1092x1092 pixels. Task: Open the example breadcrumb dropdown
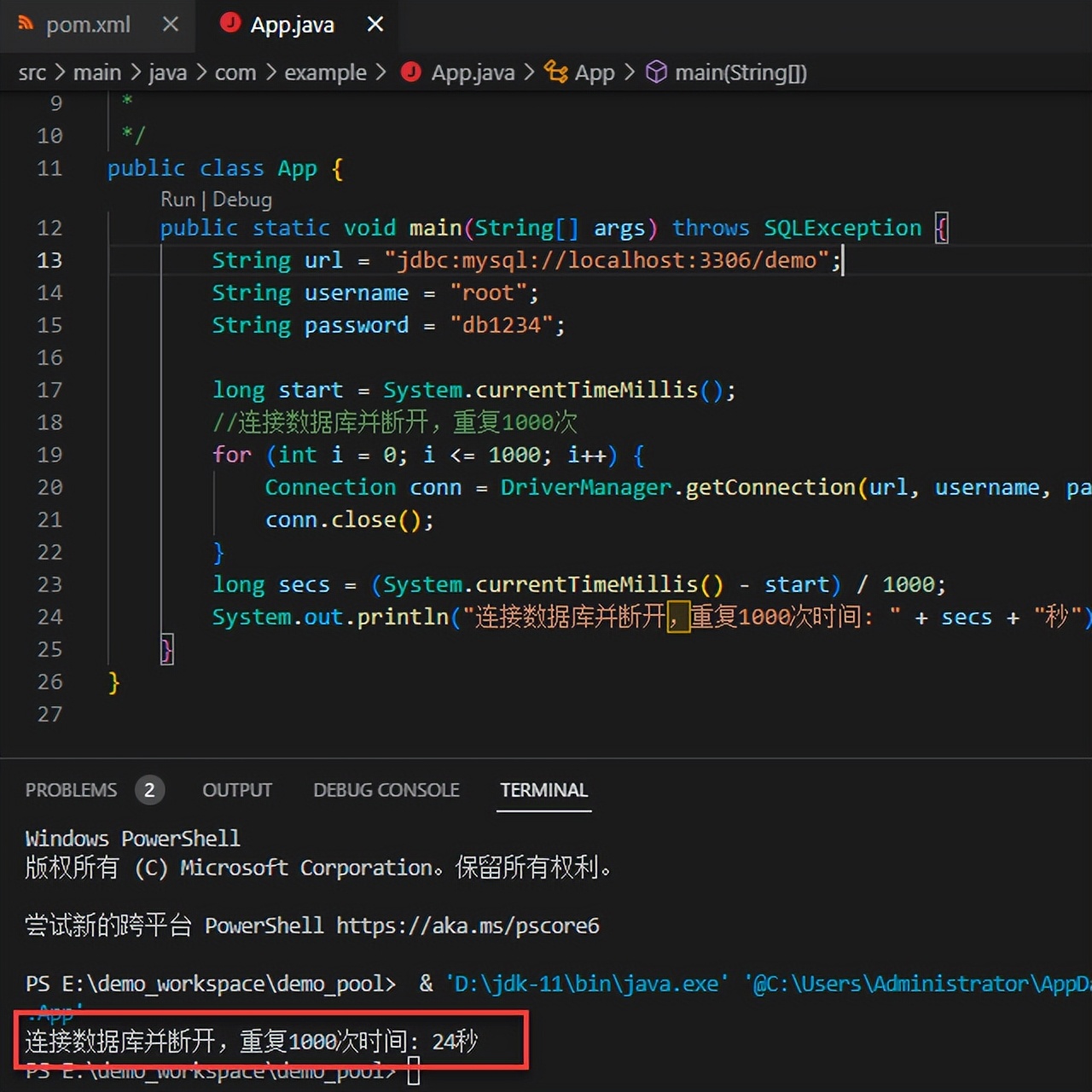coord(325,73)
